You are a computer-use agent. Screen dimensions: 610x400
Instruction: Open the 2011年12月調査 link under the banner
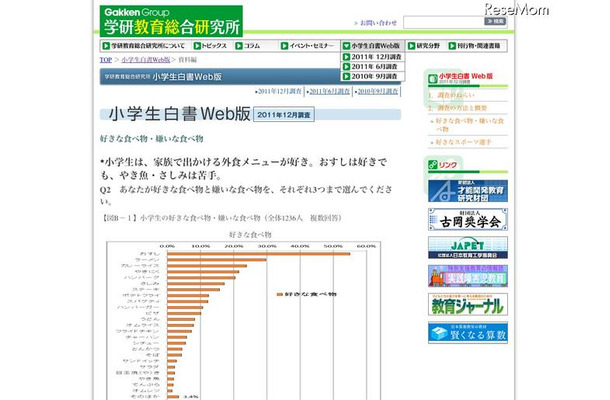click(279, 91)
